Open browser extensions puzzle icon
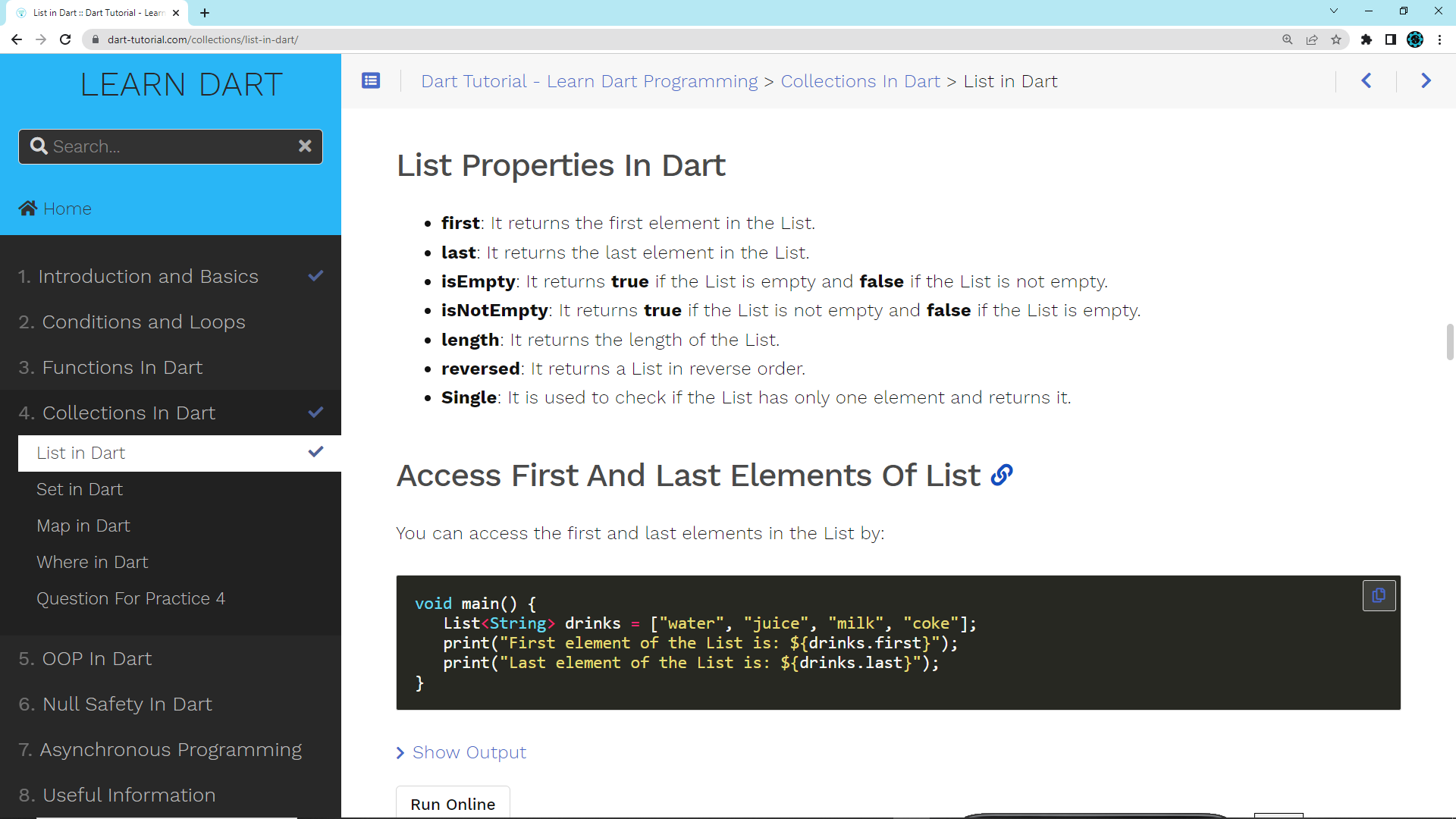1456x819 pixels. pyautogui.click(x=1367, y=39)
